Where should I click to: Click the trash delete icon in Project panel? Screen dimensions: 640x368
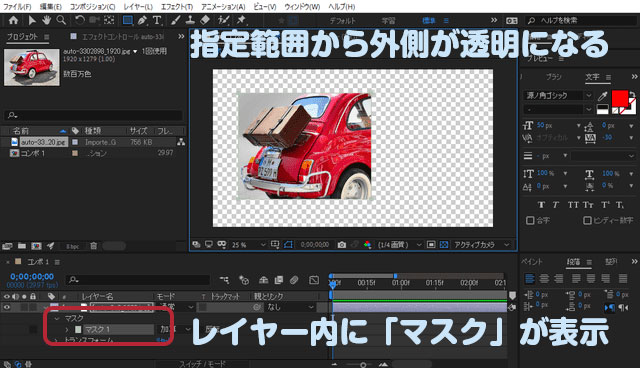coord(93,246)
